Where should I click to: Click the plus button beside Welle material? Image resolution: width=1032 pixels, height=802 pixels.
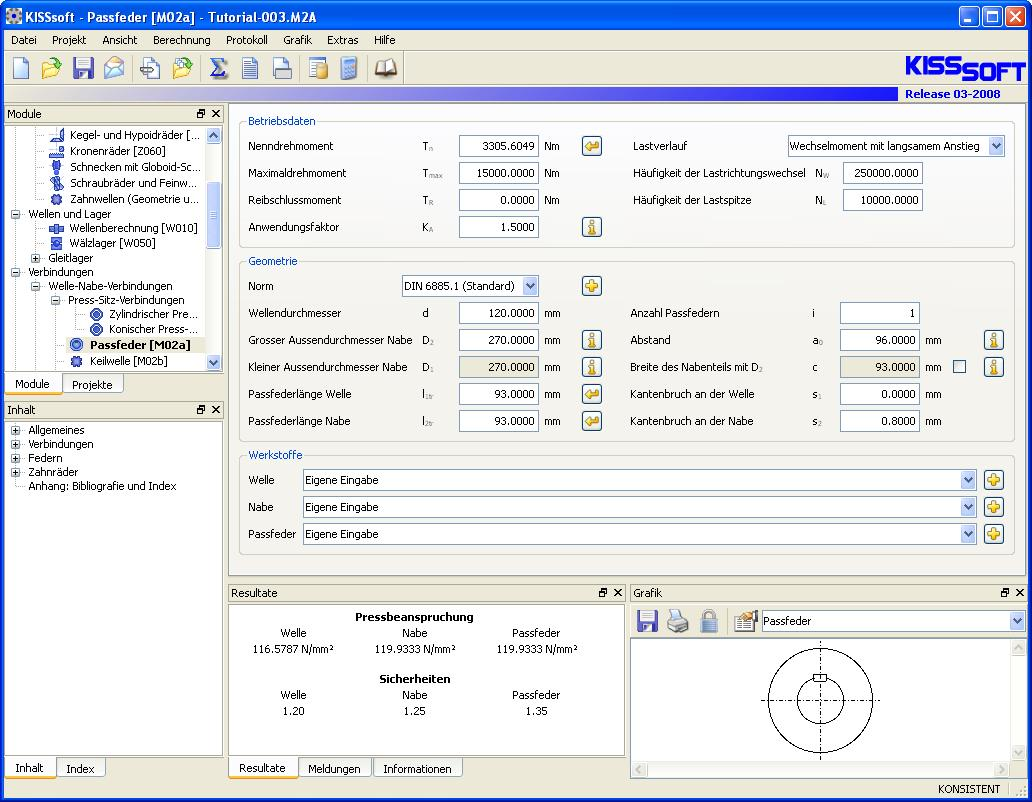pyautogui.click(x=993, y=480)
